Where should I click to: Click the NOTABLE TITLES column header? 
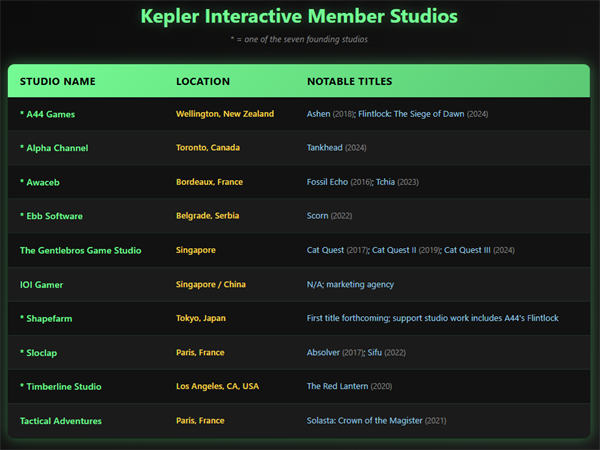(x=349, y=82)
